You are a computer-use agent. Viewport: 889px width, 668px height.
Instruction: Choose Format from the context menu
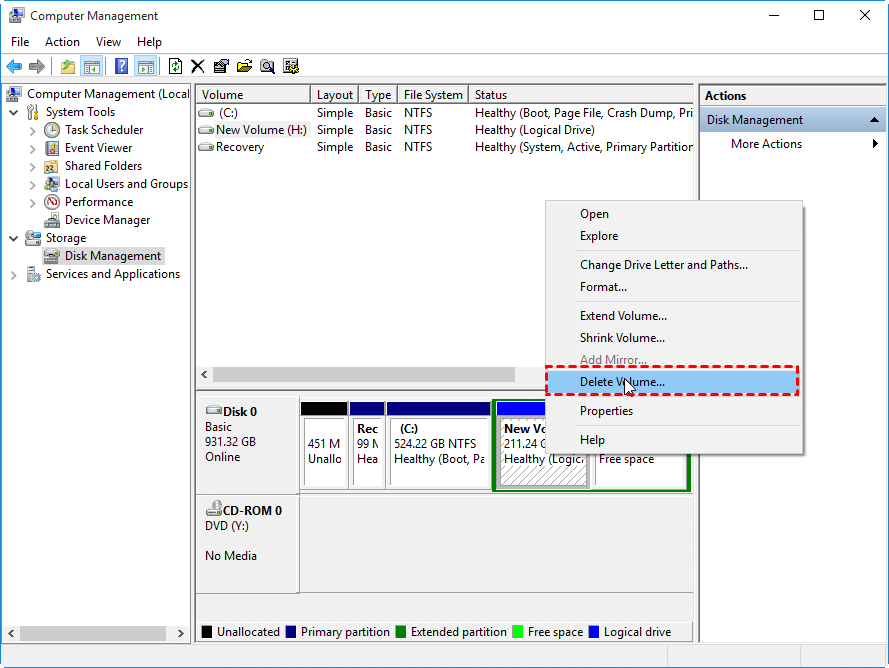pyautogui.click(x=674, y=287)
